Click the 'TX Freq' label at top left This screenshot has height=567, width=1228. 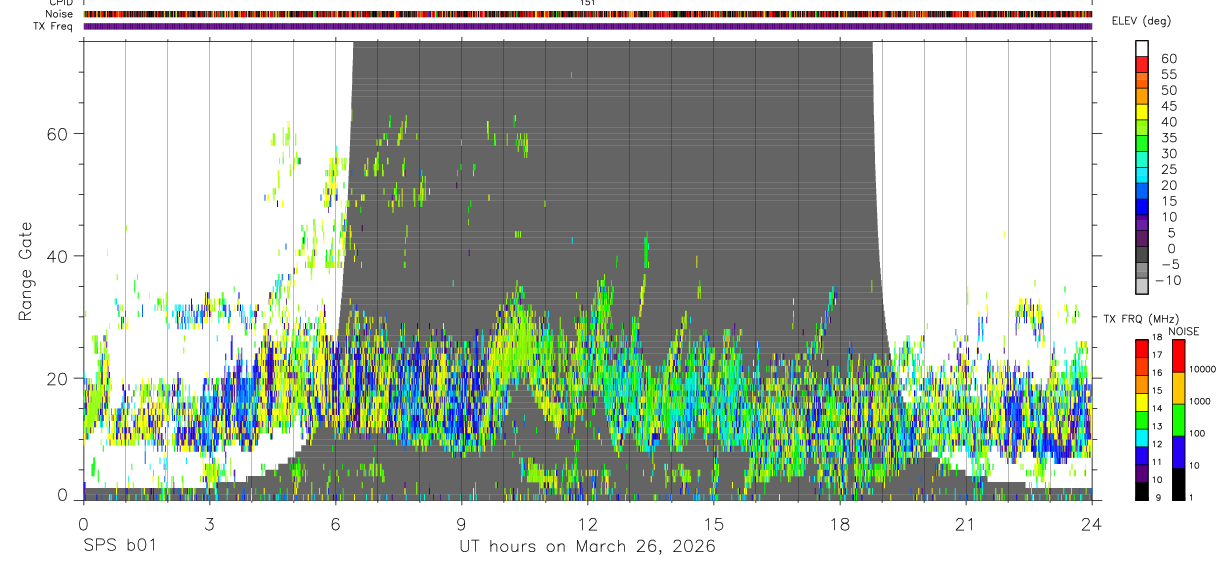(54, 26)
